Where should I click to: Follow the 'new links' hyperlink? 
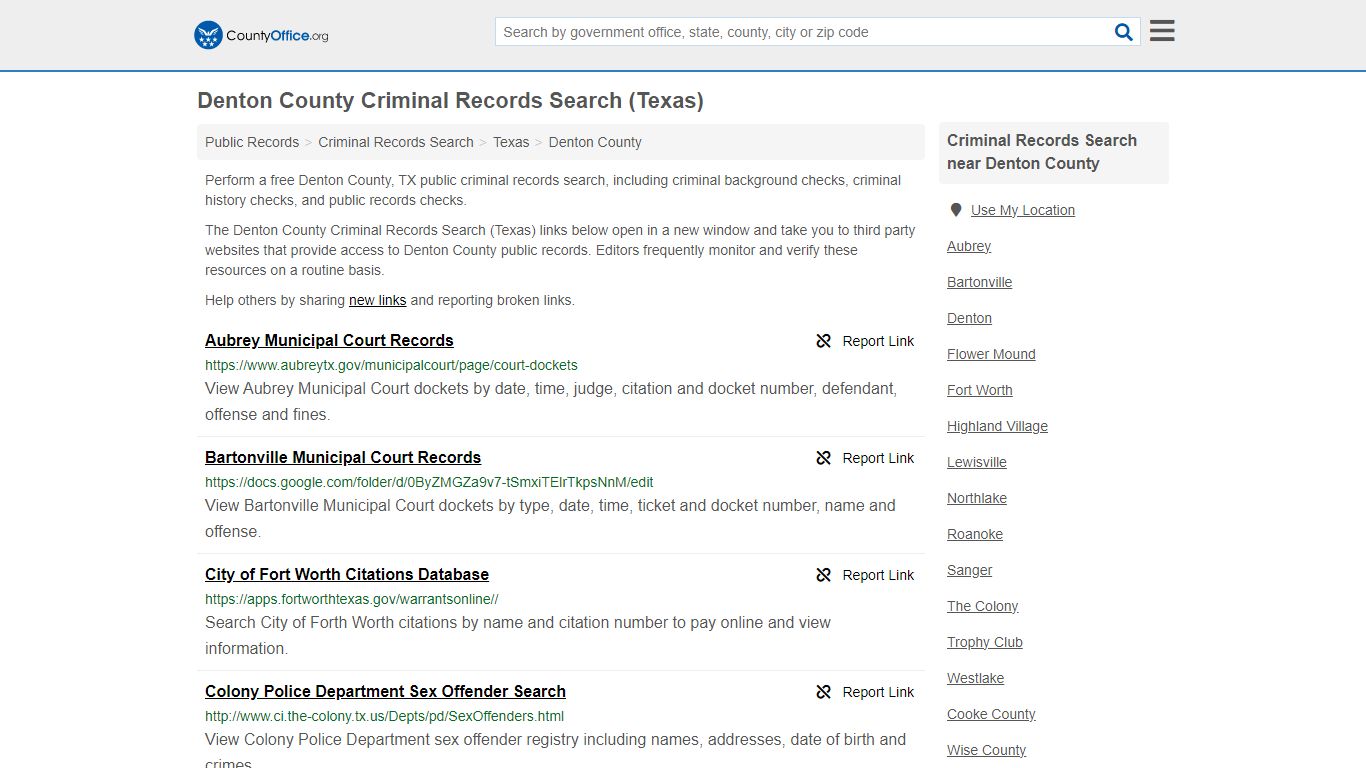(378, 300)
